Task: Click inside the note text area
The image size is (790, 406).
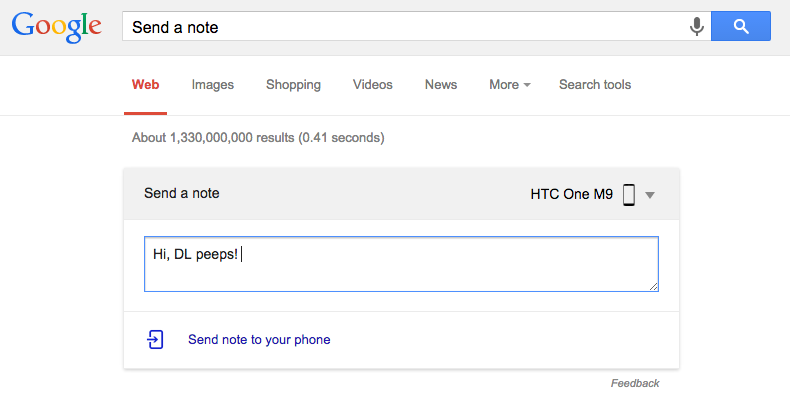Action: pos(400,264)
